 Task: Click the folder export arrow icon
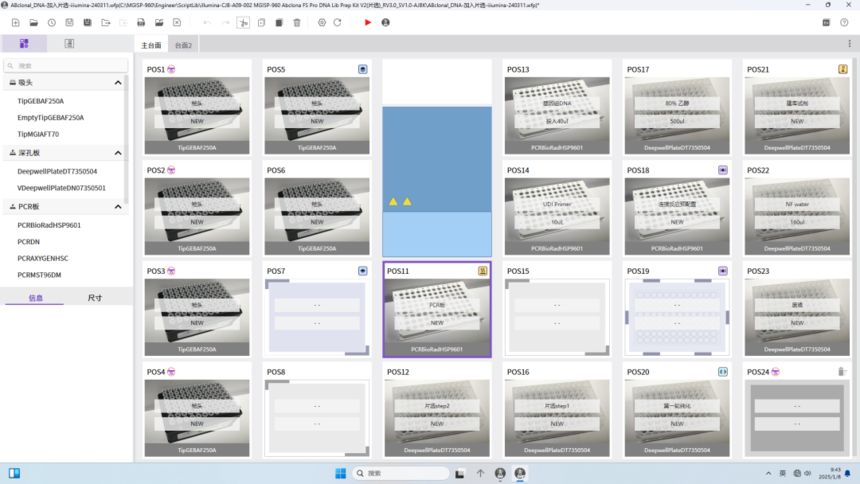[x=106, y=22]
